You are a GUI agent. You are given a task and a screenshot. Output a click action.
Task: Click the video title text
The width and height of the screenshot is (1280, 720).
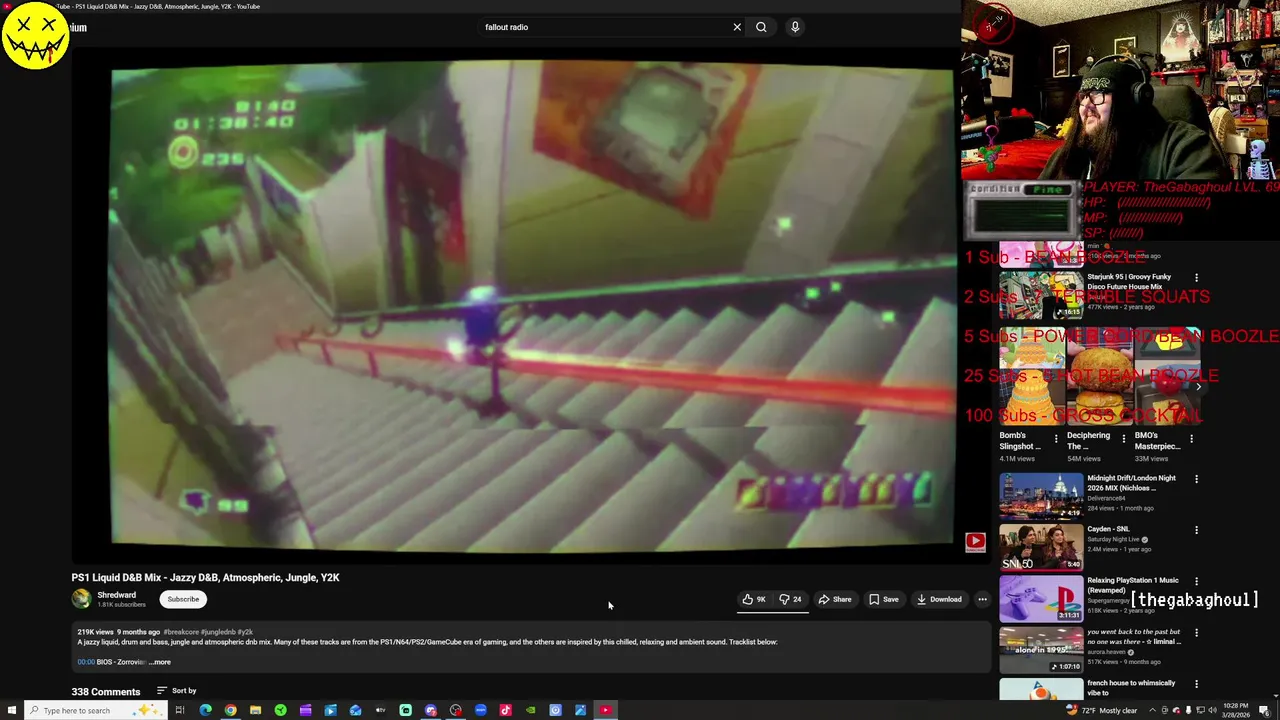(x=205, y=577)
